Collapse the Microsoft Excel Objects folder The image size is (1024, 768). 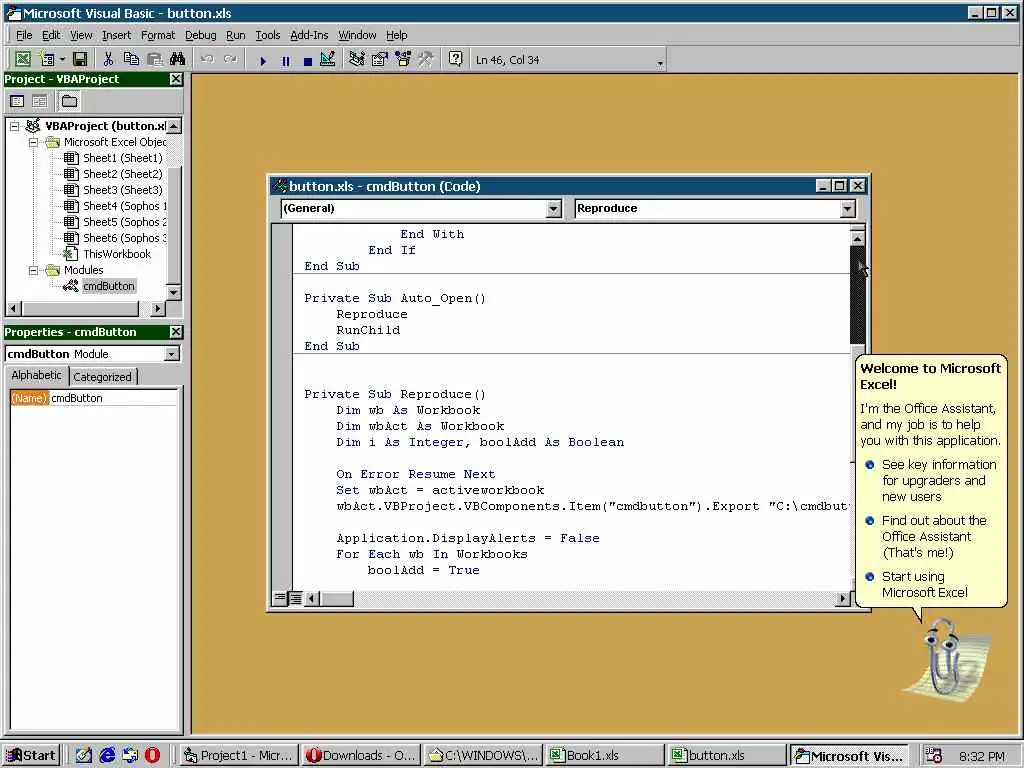click(x=34, y=142)
